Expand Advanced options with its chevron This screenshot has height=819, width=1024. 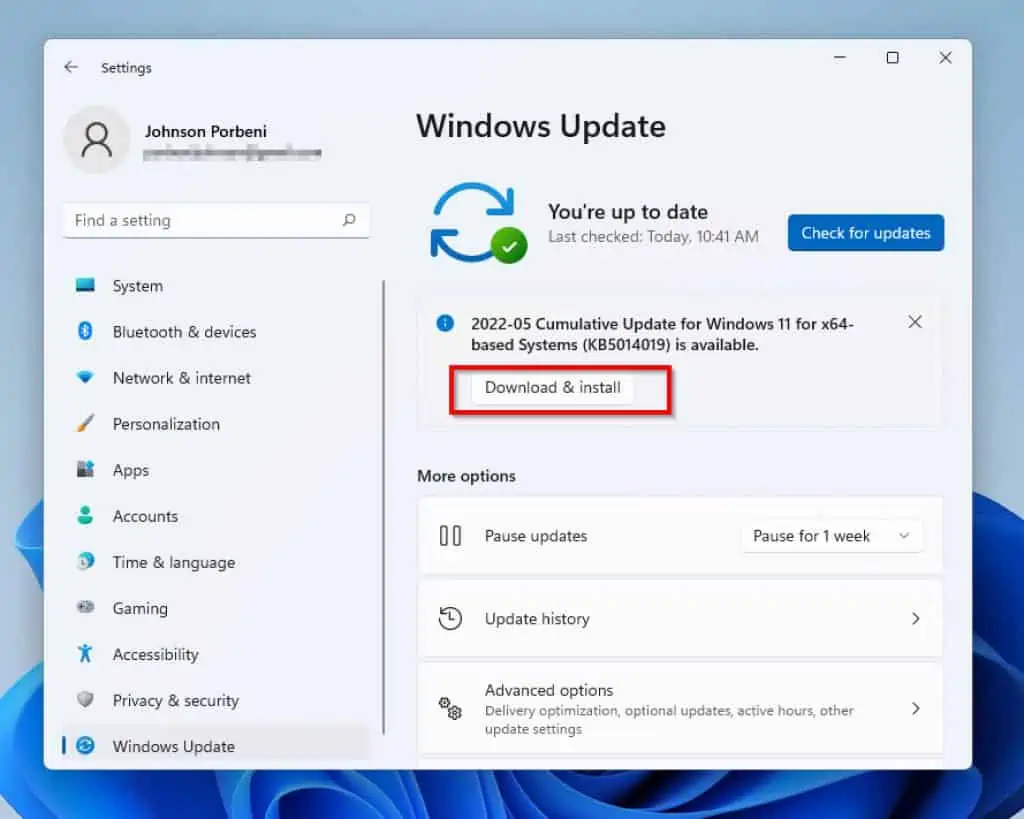(915, 708)
